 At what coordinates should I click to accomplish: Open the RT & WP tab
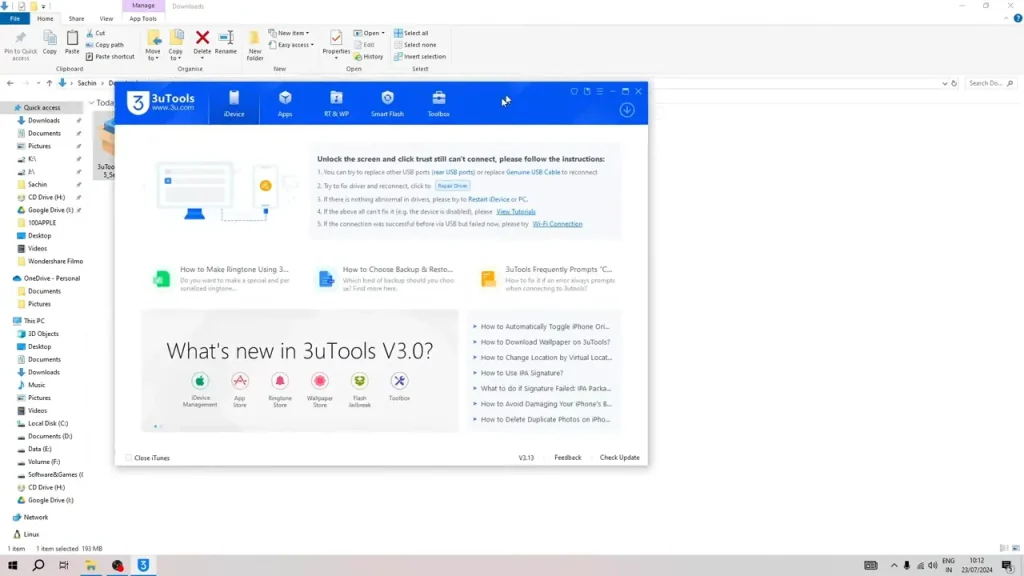tap(336, 104)
